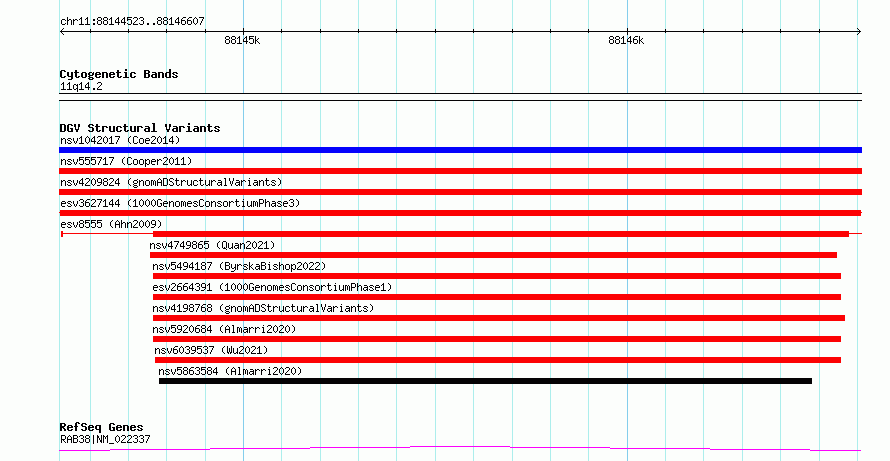Click the magenta RAB38 gene line
This screenshot has height=461, width=890.
point(460,449)
